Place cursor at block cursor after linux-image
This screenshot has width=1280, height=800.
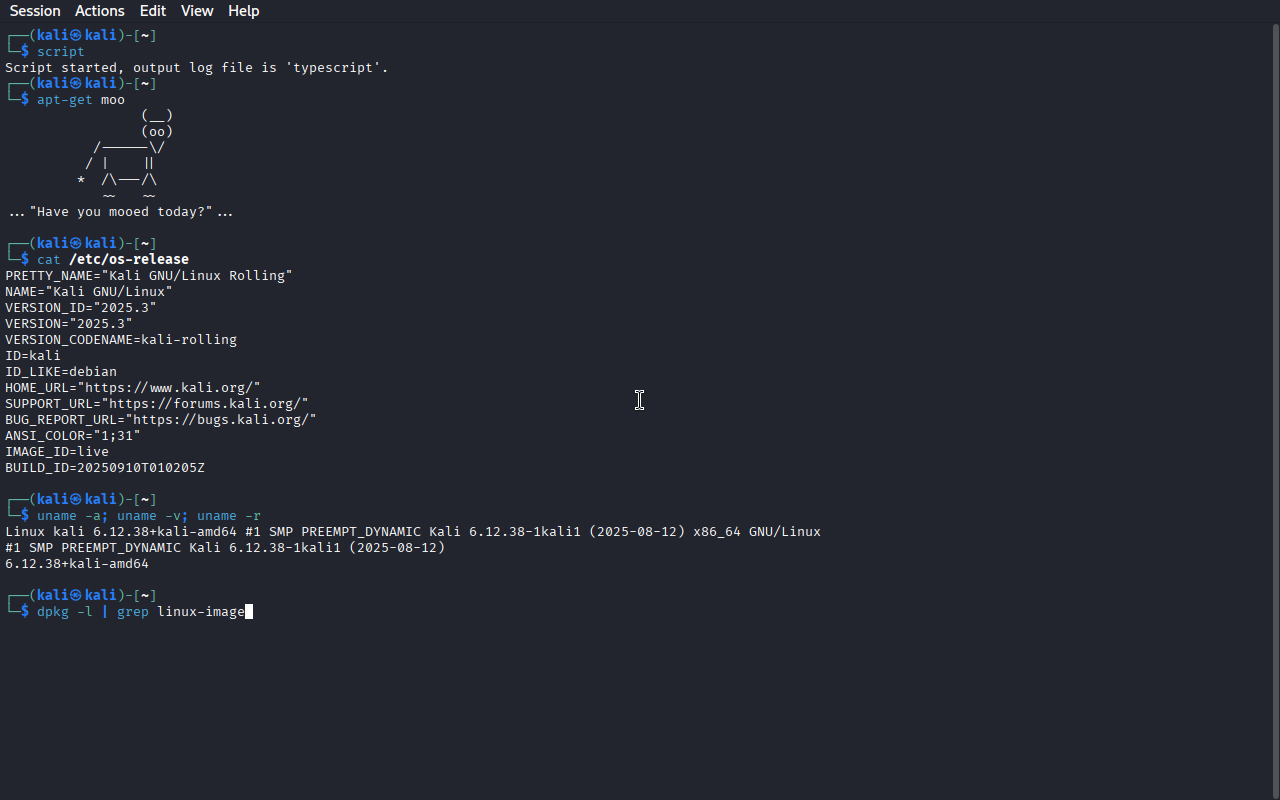tap(249, 611)
